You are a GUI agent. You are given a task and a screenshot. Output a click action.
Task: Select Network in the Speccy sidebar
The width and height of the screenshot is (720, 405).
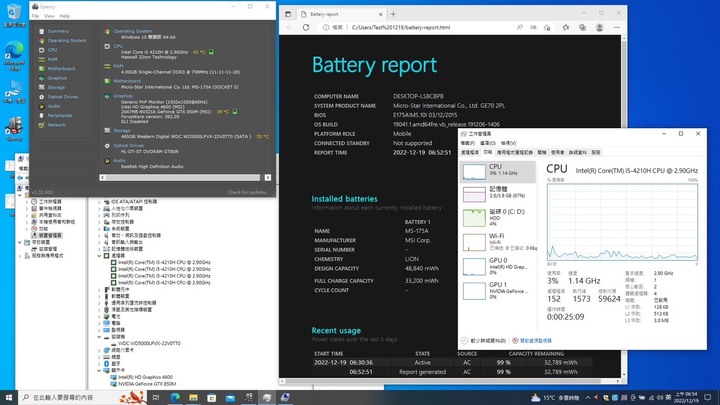56,125
